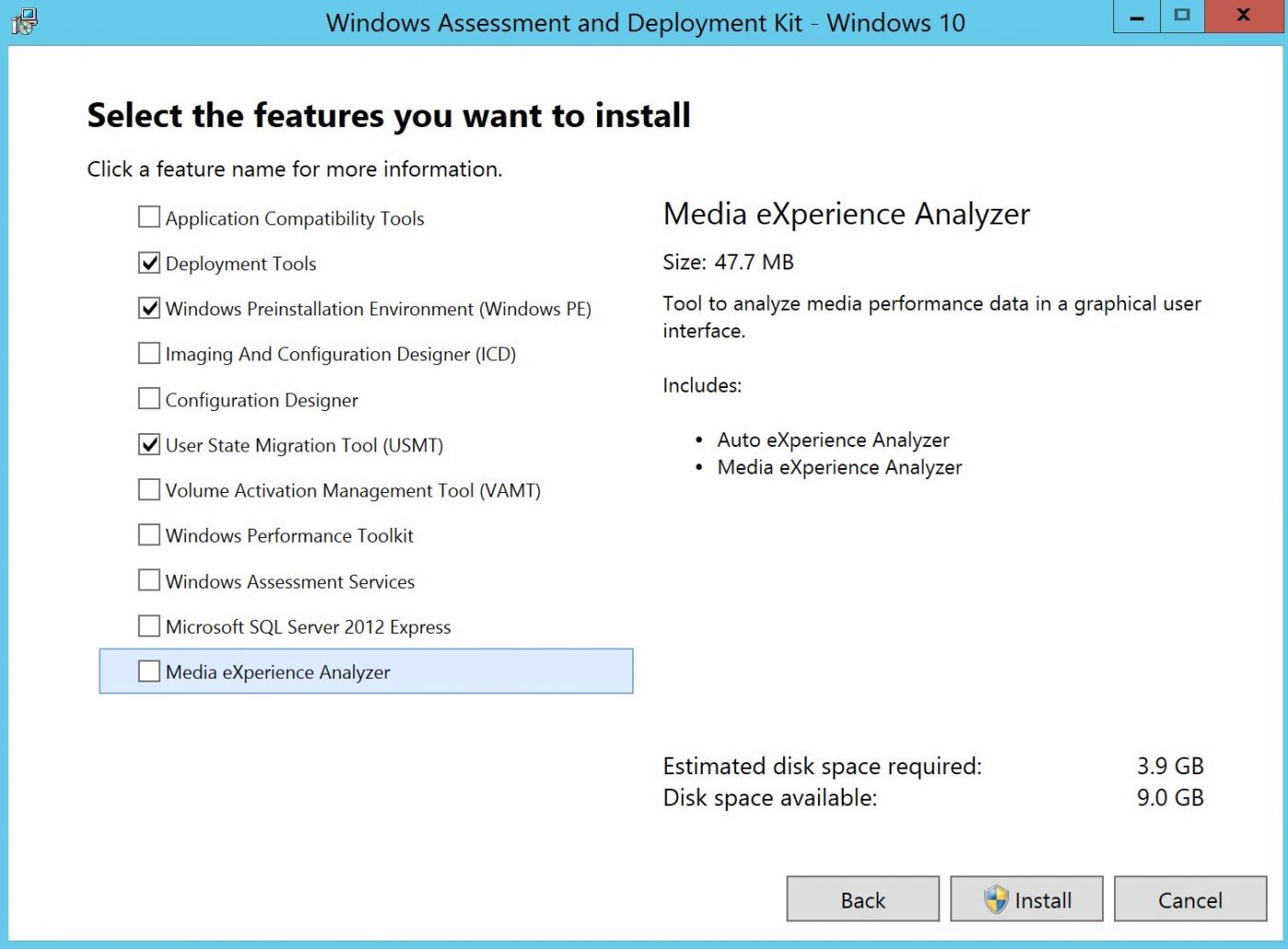The image size is (1288, 949).
Task: View info for Application Compatibility Tools feature
Action: 294,218
